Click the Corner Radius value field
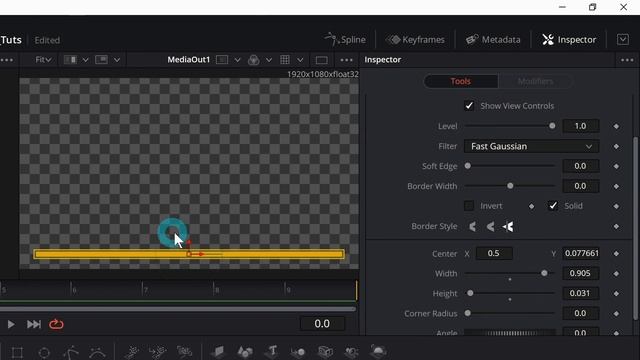 pyautogui.click(x=581, y=313)
